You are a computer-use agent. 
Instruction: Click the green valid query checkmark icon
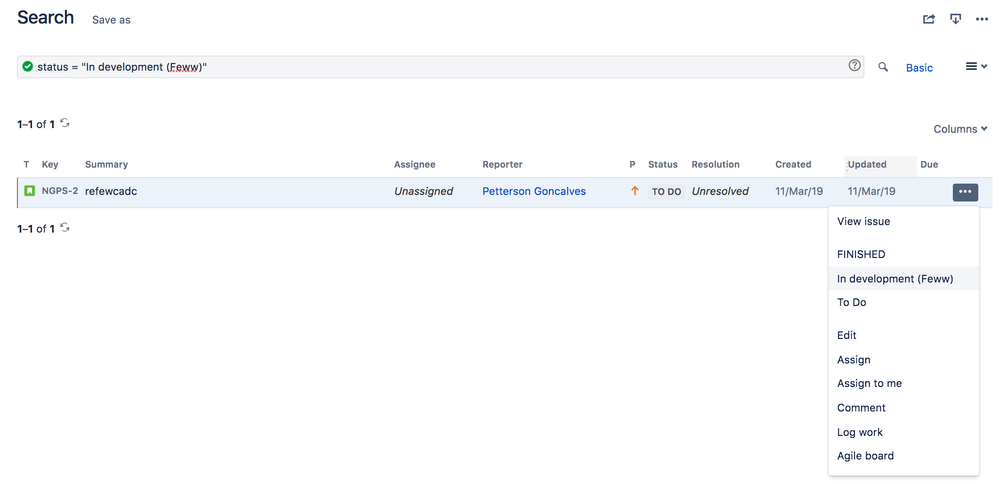[x=27, y=66]
